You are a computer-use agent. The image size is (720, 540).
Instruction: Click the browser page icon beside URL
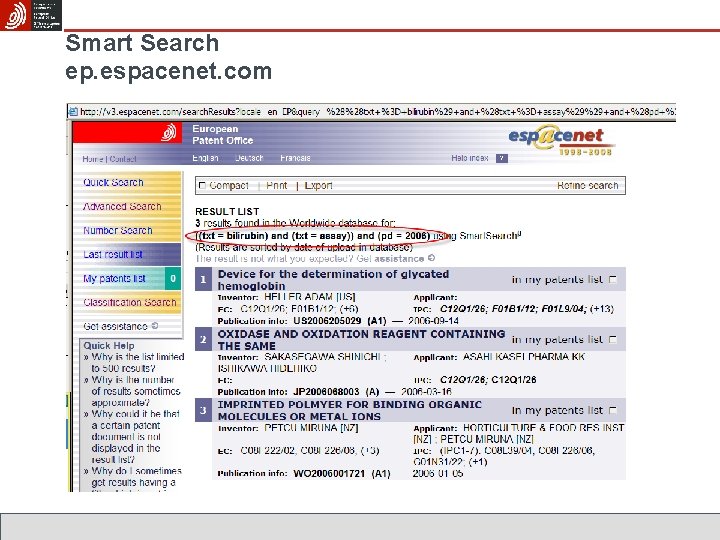point(73,112)
